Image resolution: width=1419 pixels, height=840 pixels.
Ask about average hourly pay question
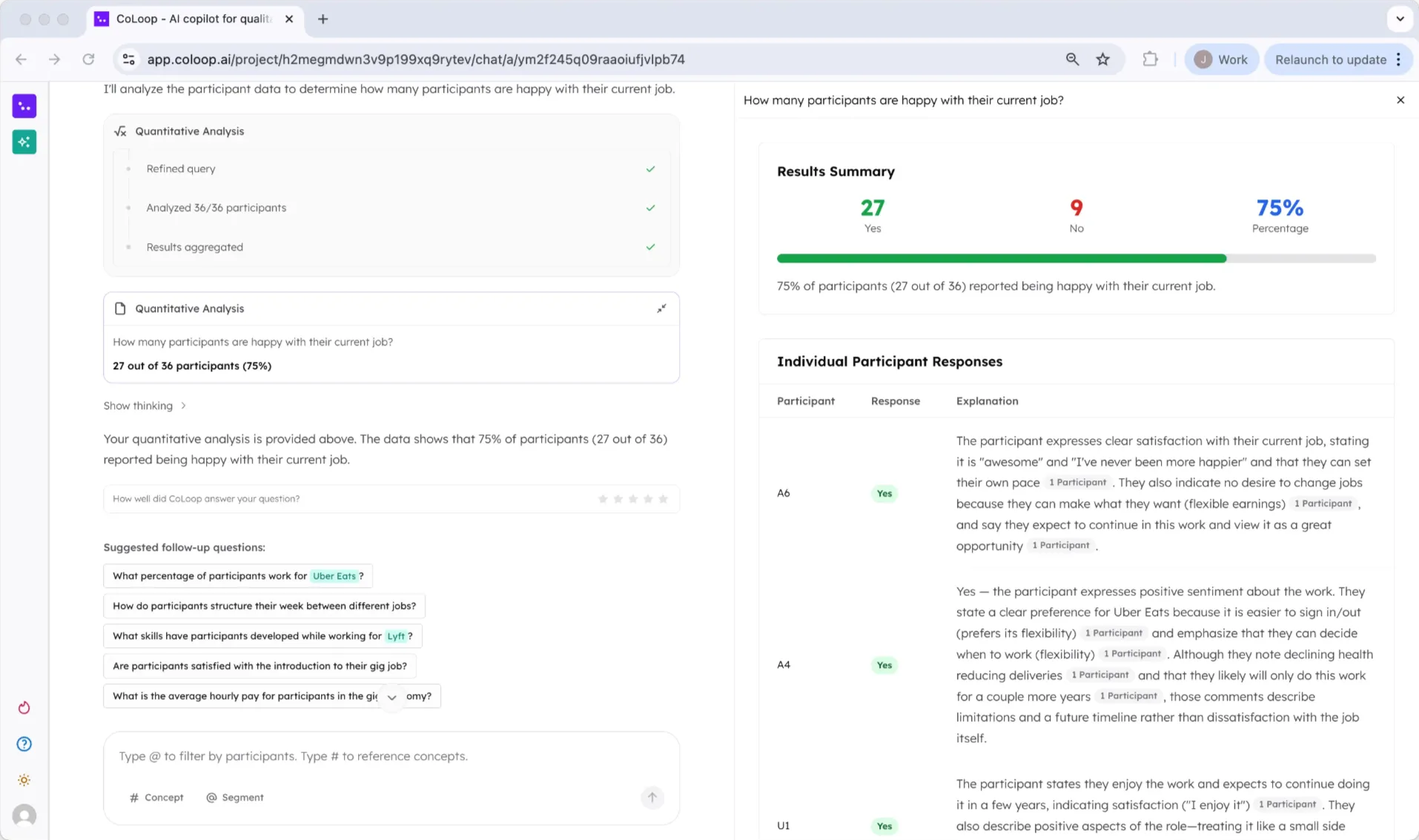[x=272, y=696]
